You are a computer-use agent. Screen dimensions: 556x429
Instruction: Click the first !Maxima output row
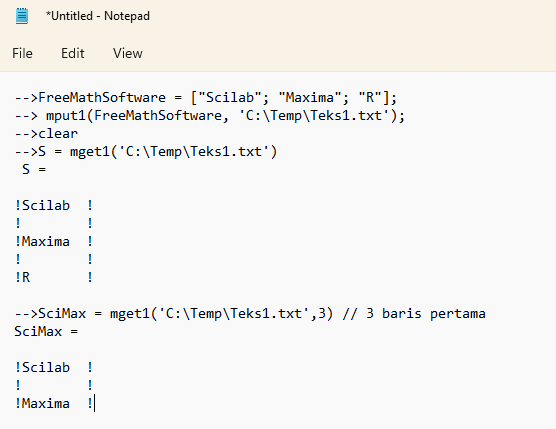[54, 242]
